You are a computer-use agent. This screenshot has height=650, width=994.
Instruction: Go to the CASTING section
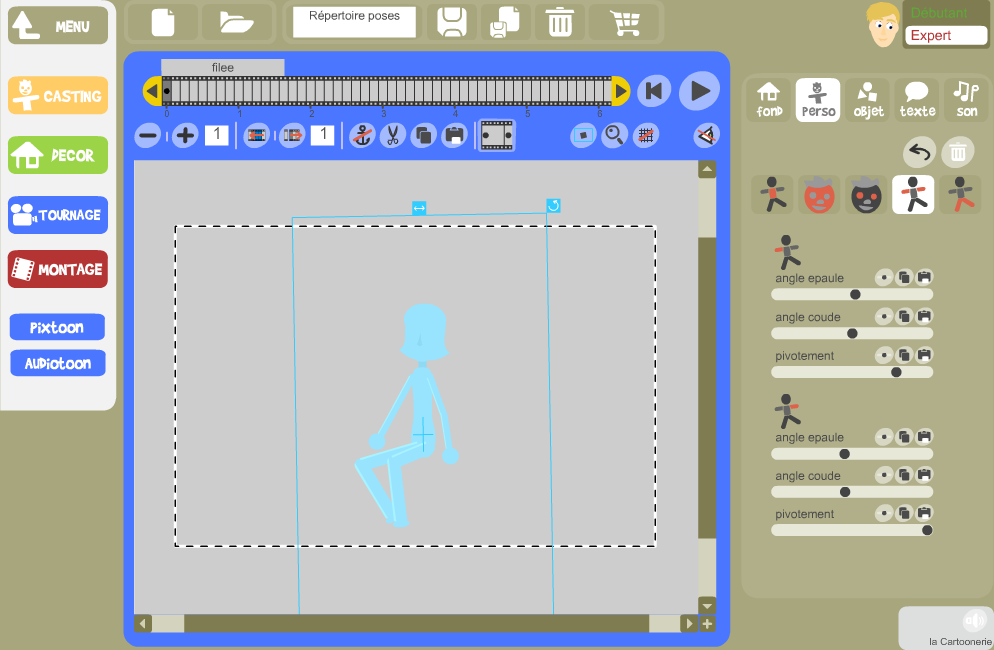pos(58,96)
